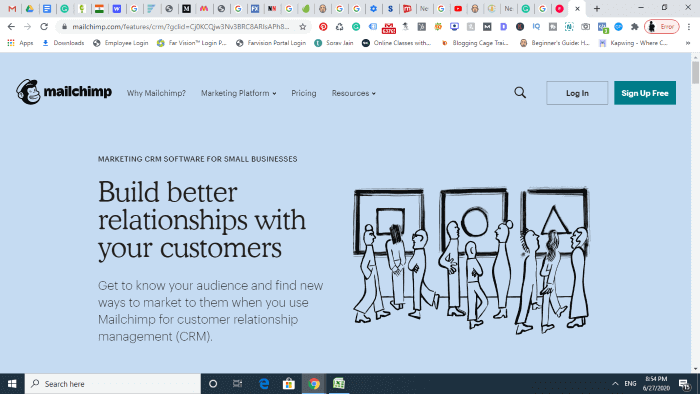Open the Microsoft Edge taskbar icon
This screenshot has height=394, width=700.
click(x=264, y=384)
